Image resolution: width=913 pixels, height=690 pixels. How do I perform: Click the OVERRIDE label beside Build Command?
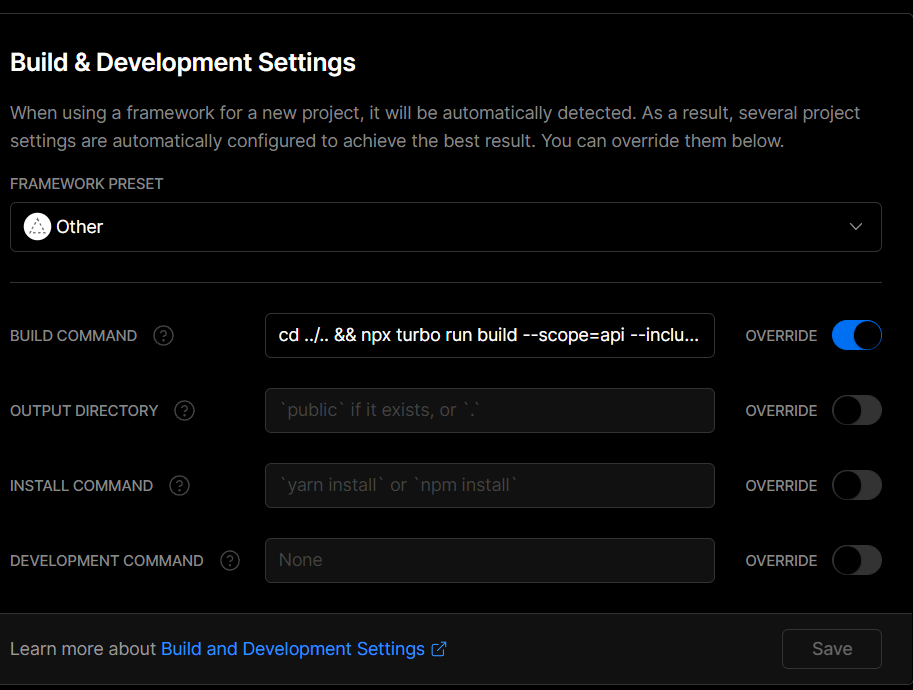pyautogui.click(x=781, y=336)
